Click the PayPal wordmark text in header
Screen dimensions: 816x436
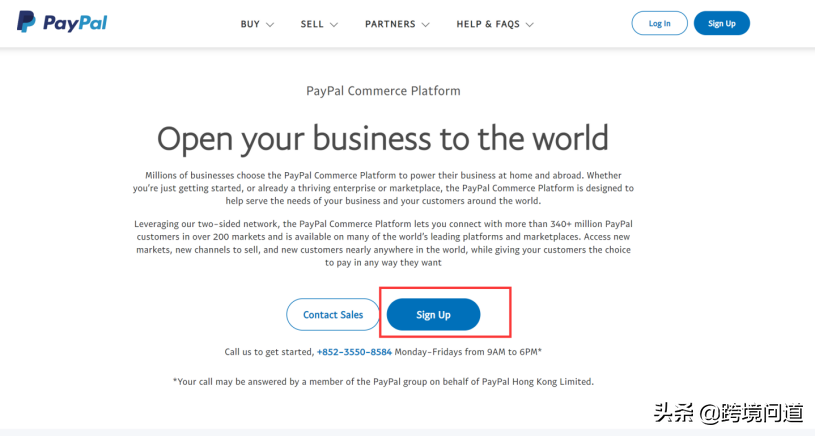pos(73,23)
